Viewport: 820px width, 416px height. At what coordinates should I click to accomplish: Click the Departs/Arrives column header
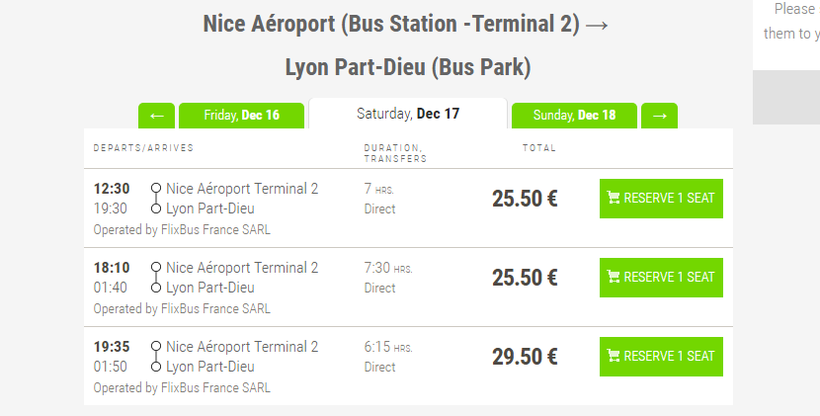[x=144, y=148]
